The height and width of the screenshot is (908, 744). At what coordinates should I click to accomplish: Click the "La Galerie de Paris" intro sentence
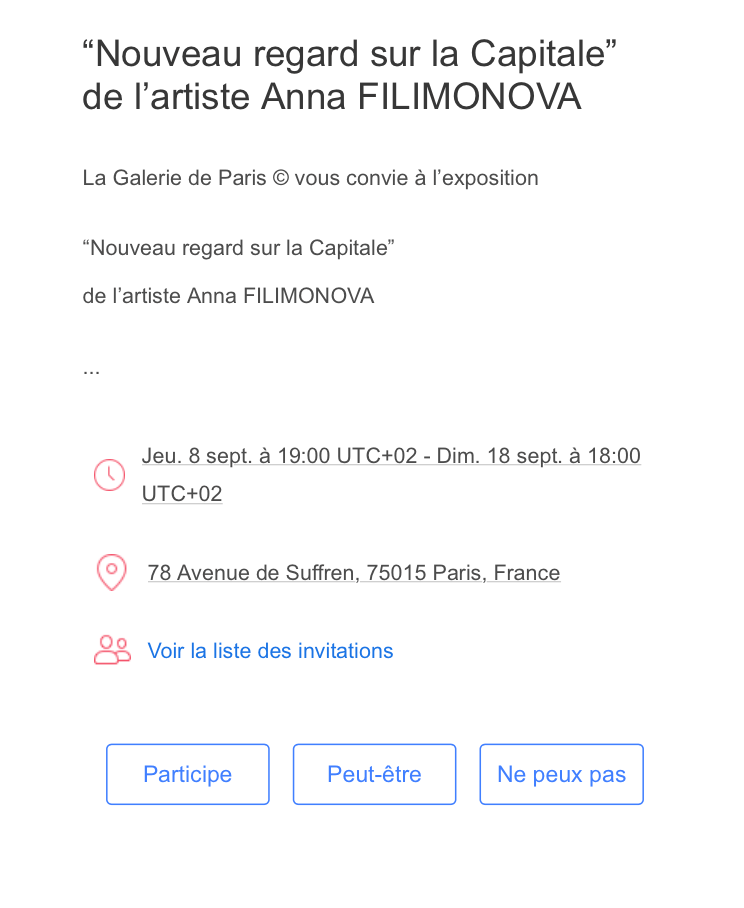[x=310, y=179]
